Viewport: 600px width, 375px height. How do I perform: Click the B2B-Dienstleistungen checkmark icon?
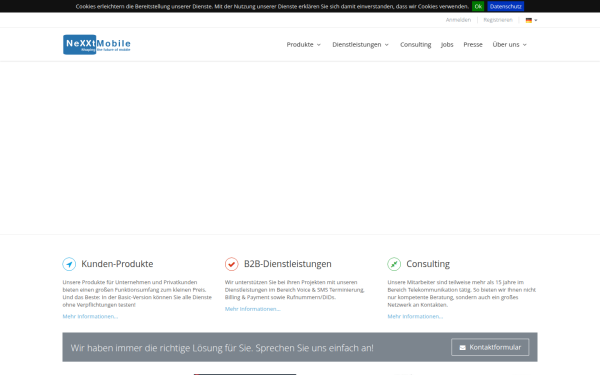[232, 264]
